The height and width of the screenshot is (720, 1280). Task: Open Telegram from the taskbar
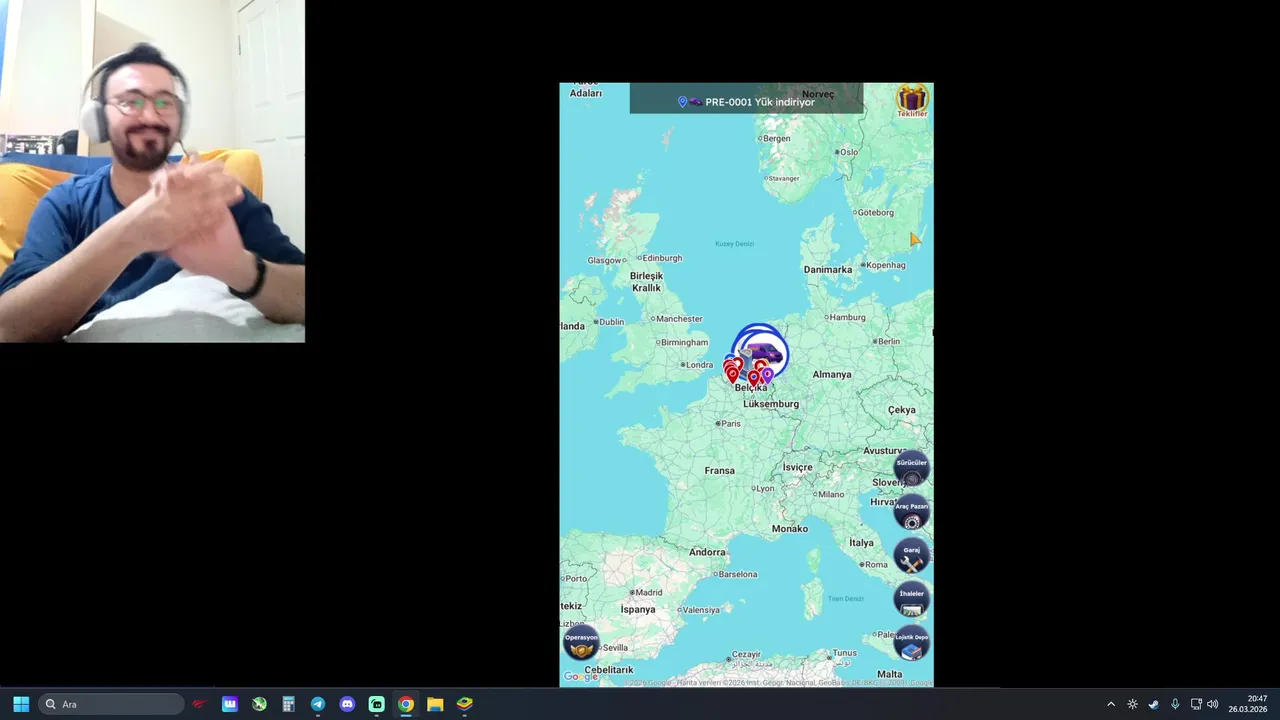pyautogui.click(x=317, y=704)
